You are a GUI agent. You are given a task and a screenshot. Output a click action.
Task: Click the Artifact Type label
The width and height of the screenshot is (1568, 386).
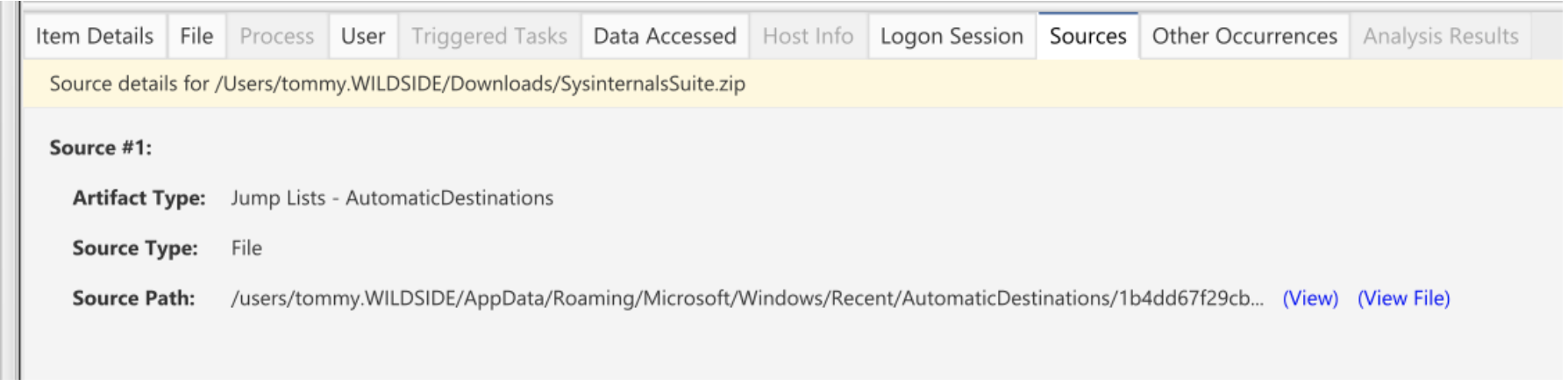click(x=139, y=198)
